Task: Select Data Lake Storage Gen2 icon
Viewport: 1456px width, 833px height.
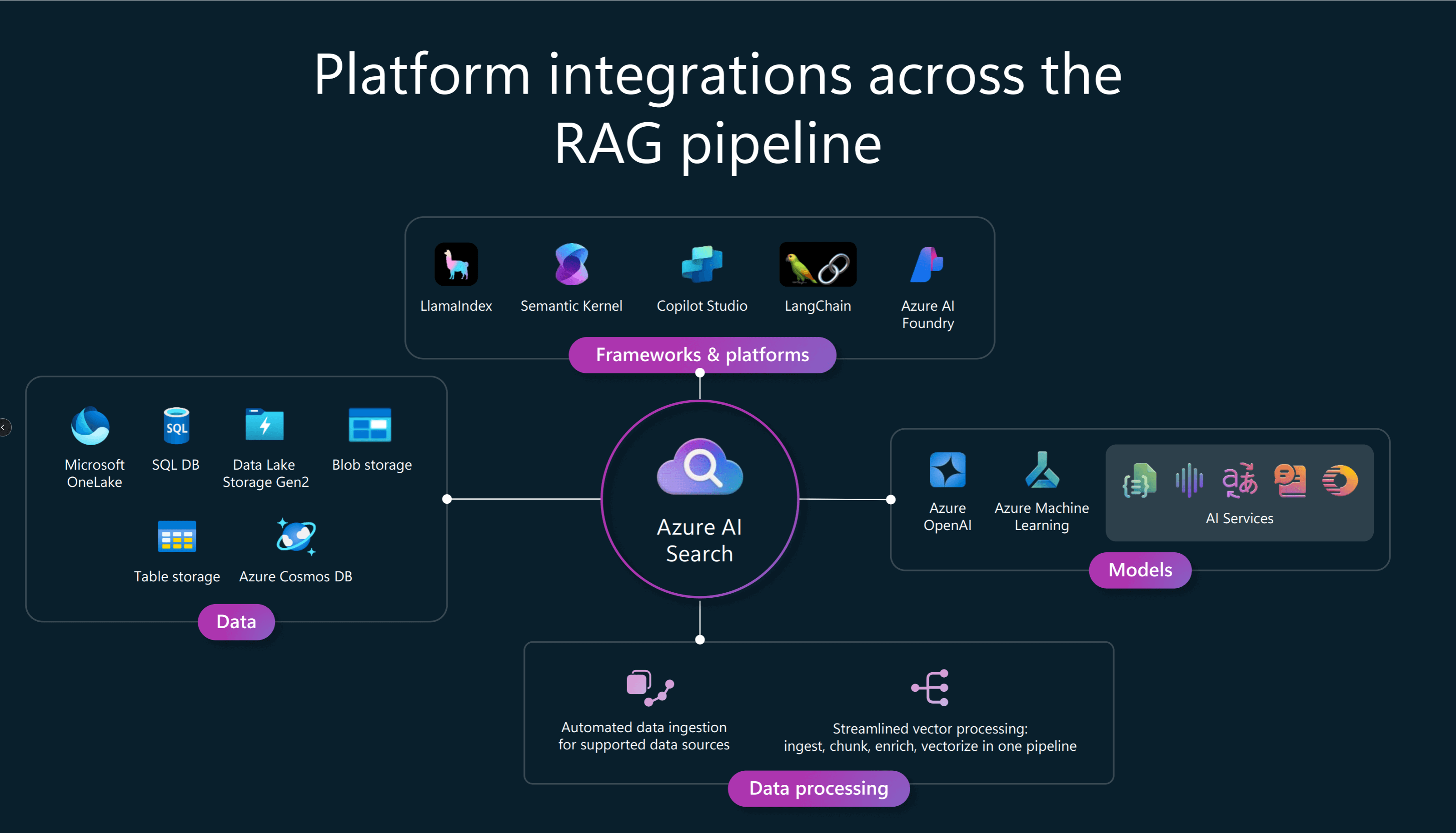Action: point(264,425)
